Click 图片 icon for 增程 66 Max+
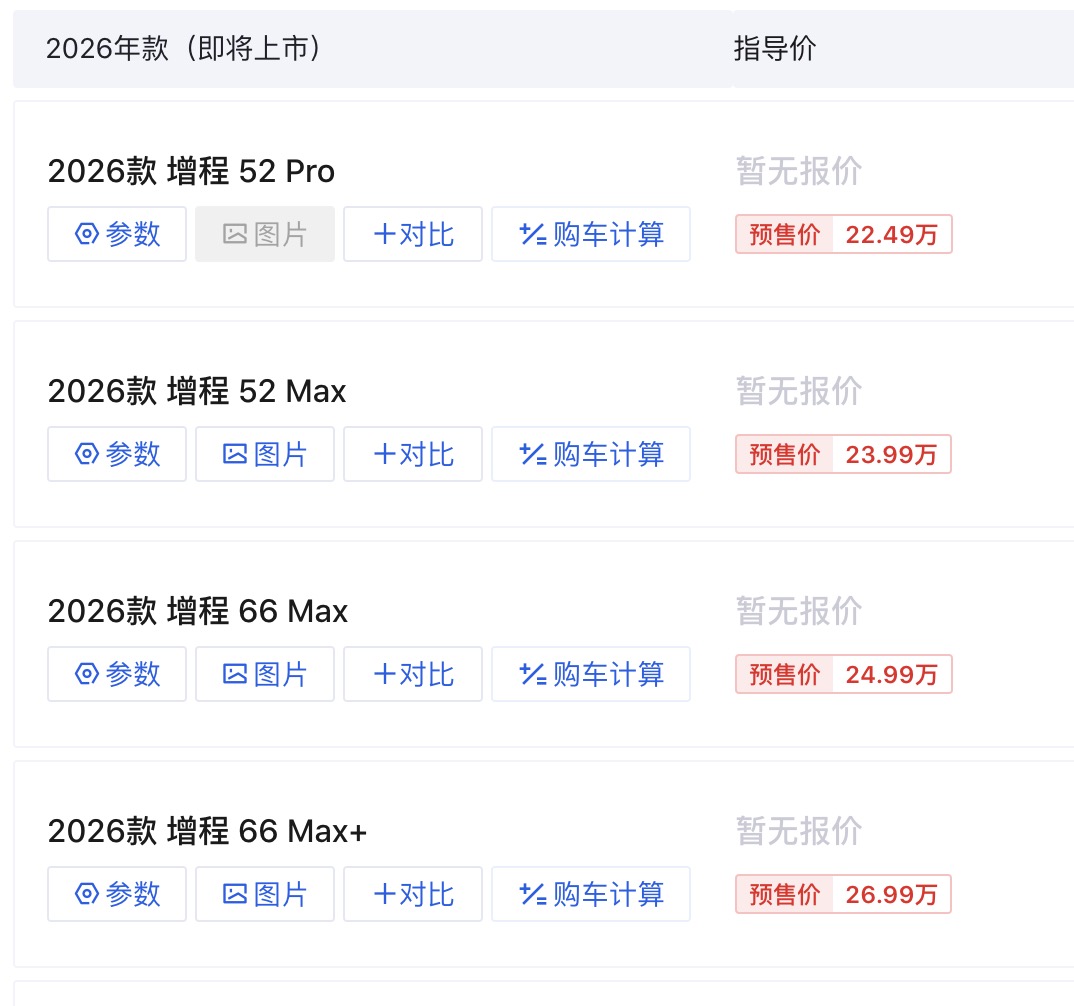1074x1006 pixels. [x=235, y=894]
